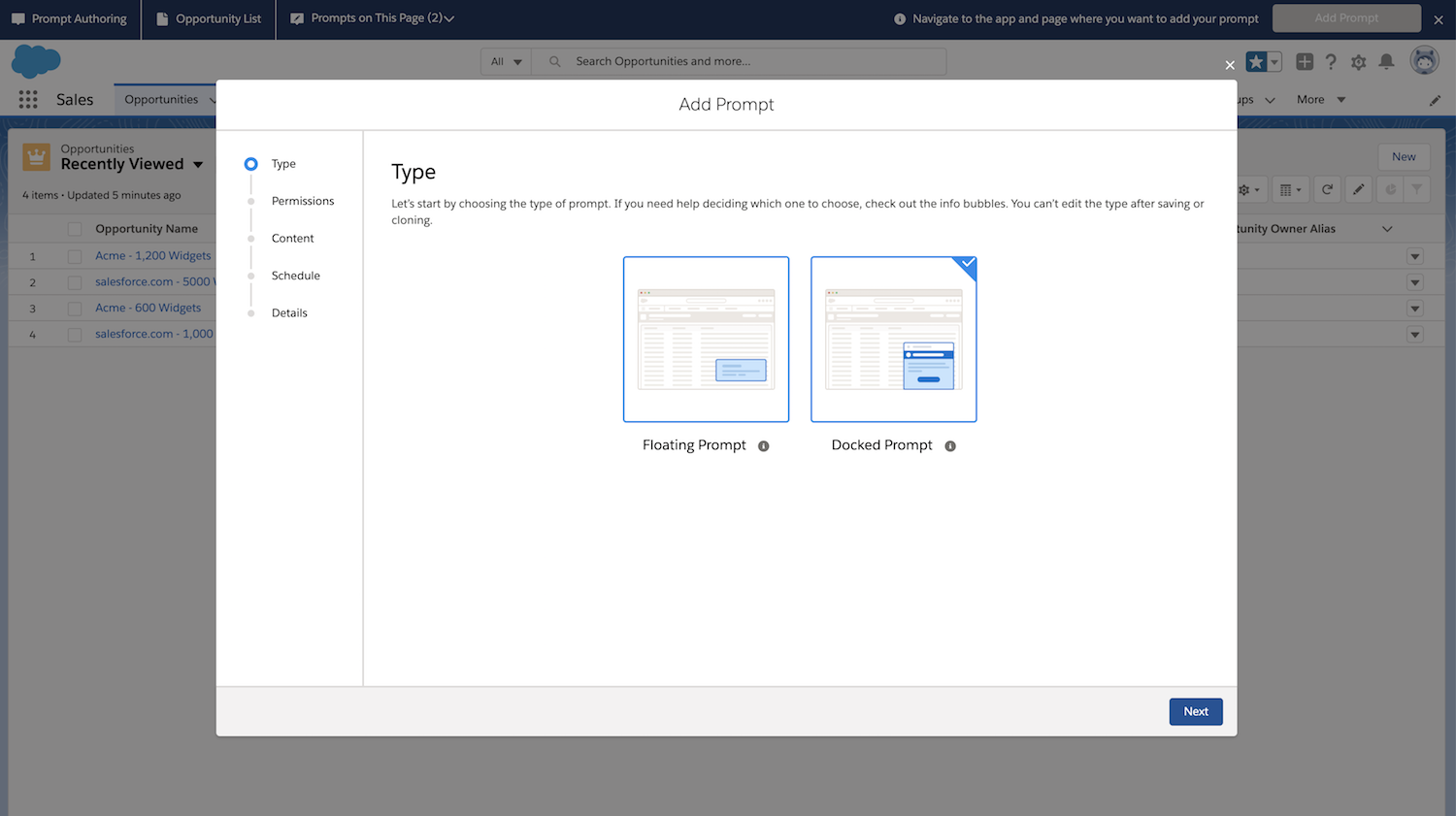This screenshot has height=816, width=1456.
Task: Click the Next button
Action: [1195, 711]
